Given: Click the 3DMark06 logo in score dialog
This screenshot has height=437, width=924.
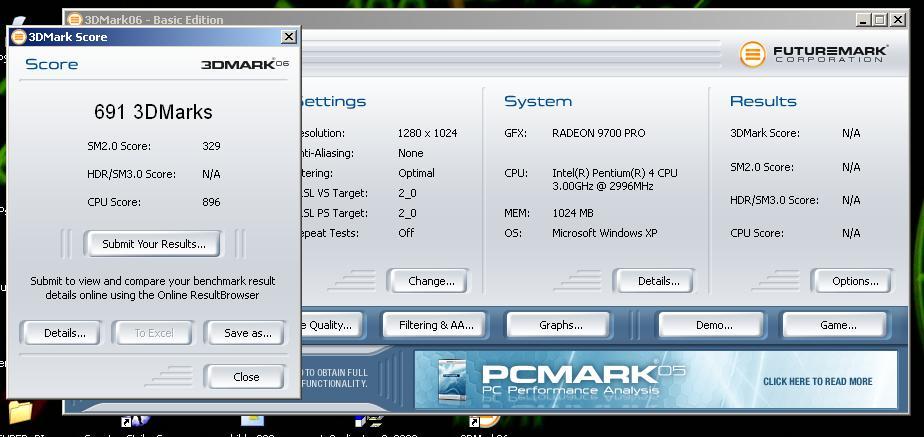Looking at the screenshot, I should pyautogui.click(x=245, y=64).
